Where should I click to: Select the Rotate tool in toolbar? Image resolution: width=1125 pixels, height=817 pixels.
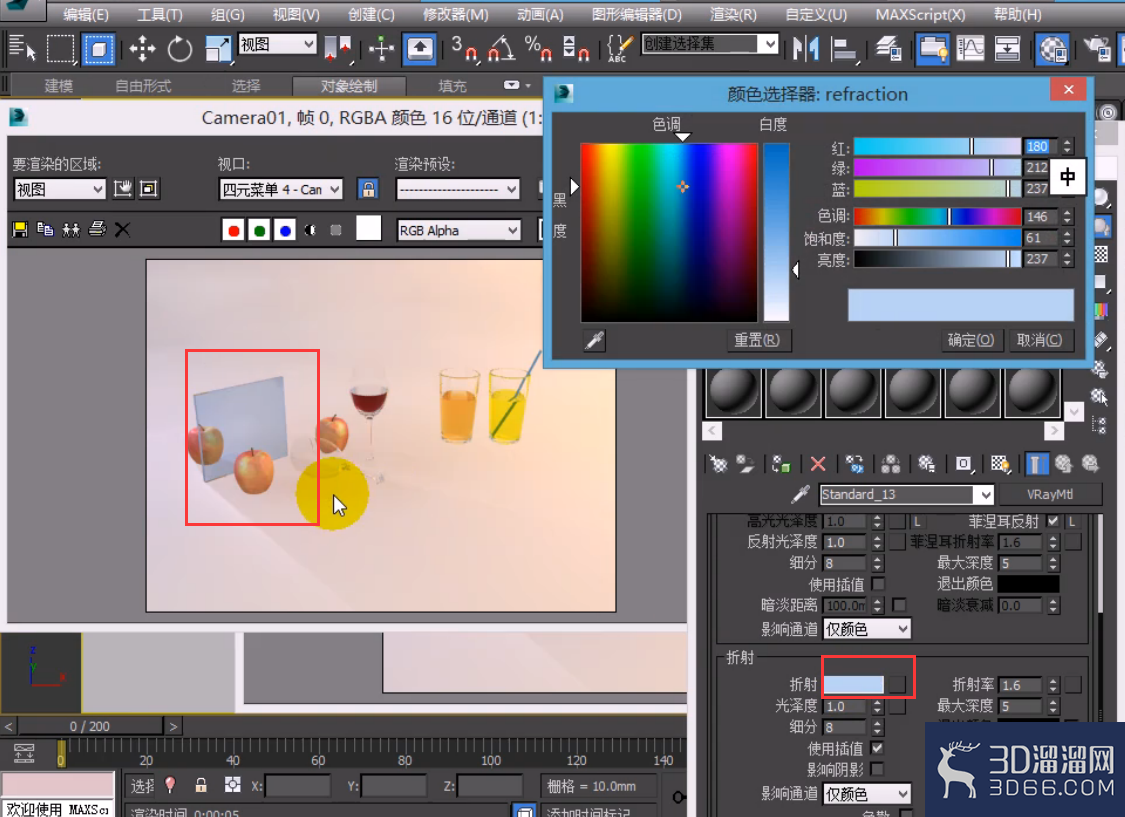[x=179, y=49]
